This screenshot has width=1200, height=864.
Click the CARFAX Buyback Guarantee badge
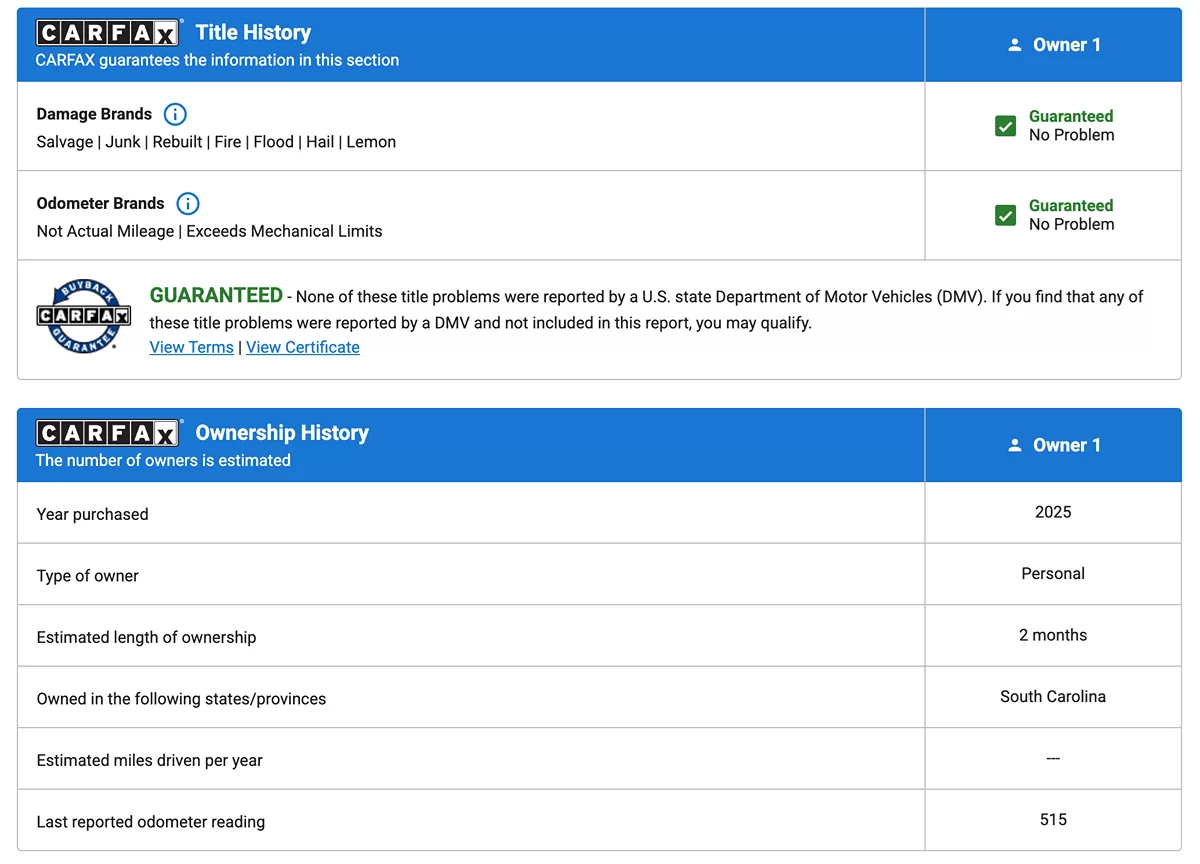pos(84,315)
